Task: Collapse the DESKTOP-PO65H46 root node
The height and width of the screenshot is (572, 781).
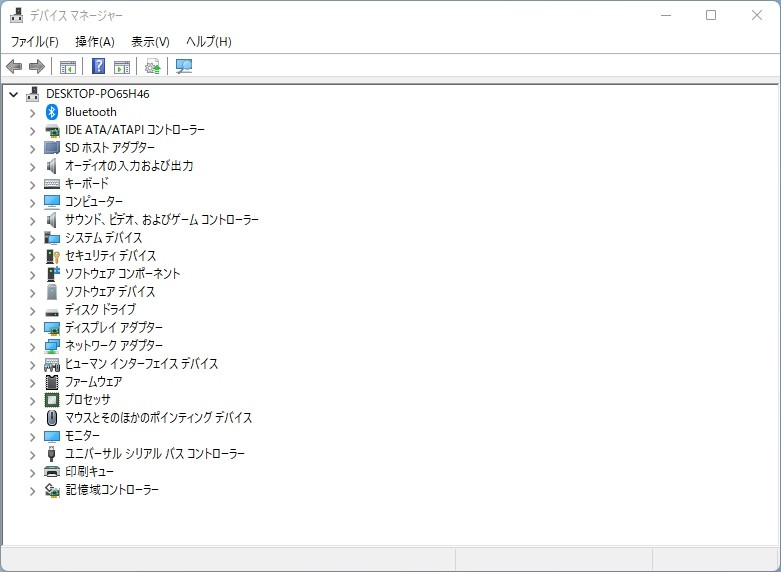Action: (x=13, y=94)
